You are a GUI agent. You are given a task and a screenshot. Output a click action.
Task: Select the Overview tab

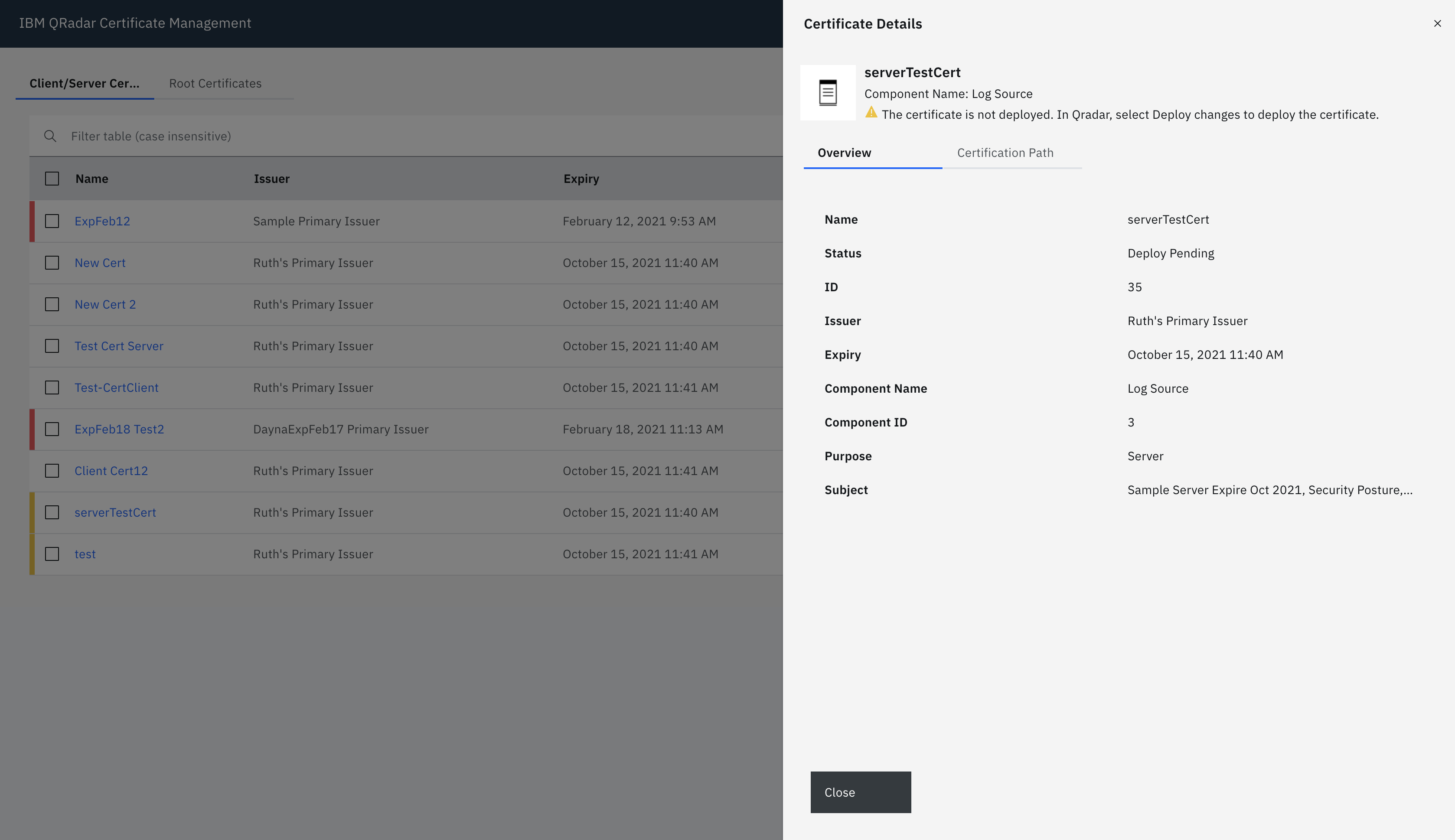pyautogui.click(x=844, y=153)
